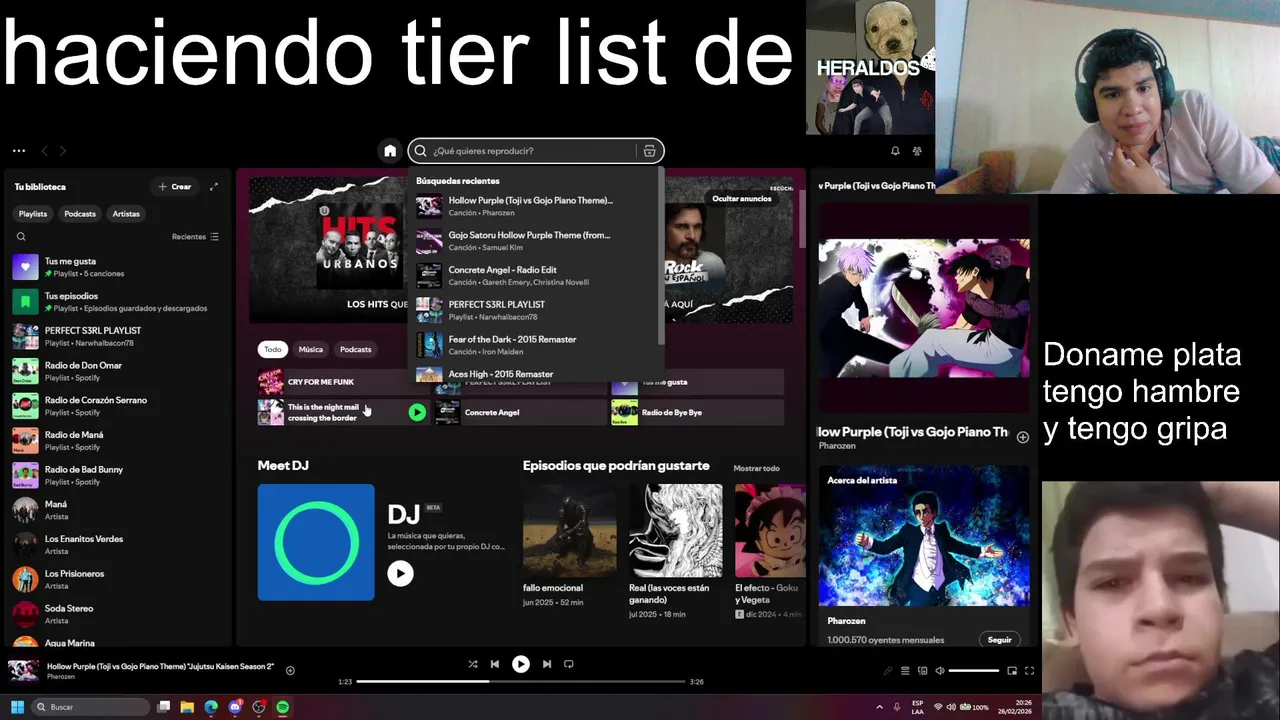This screenshot has width=1280, height=720.
Task: Adjust the volume slider
Action: coord(974,671)
